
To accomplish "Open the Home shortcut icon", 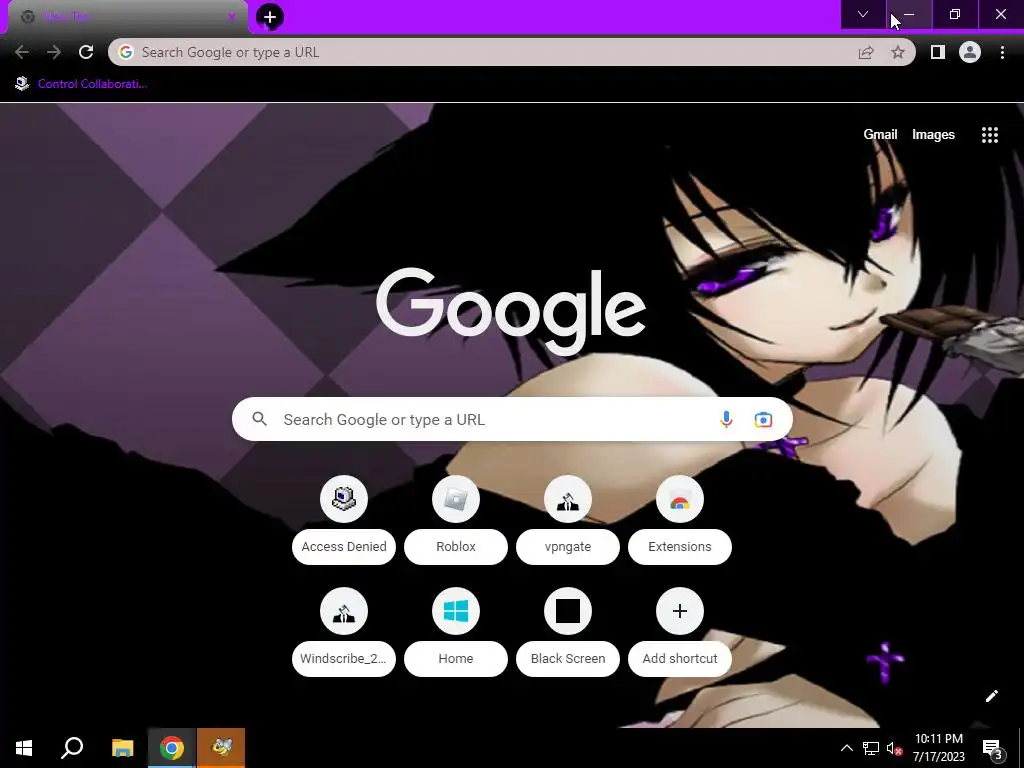I will click(x=456, y=611).
